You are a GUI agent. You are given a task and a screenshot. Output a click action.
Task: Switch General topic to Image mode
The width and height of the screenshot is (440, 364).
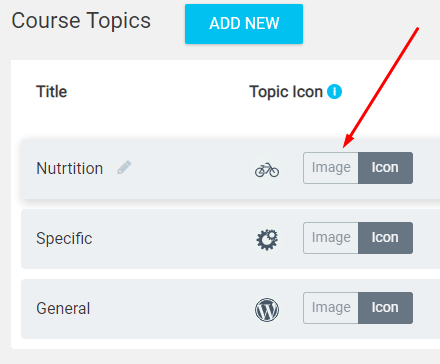331,308
